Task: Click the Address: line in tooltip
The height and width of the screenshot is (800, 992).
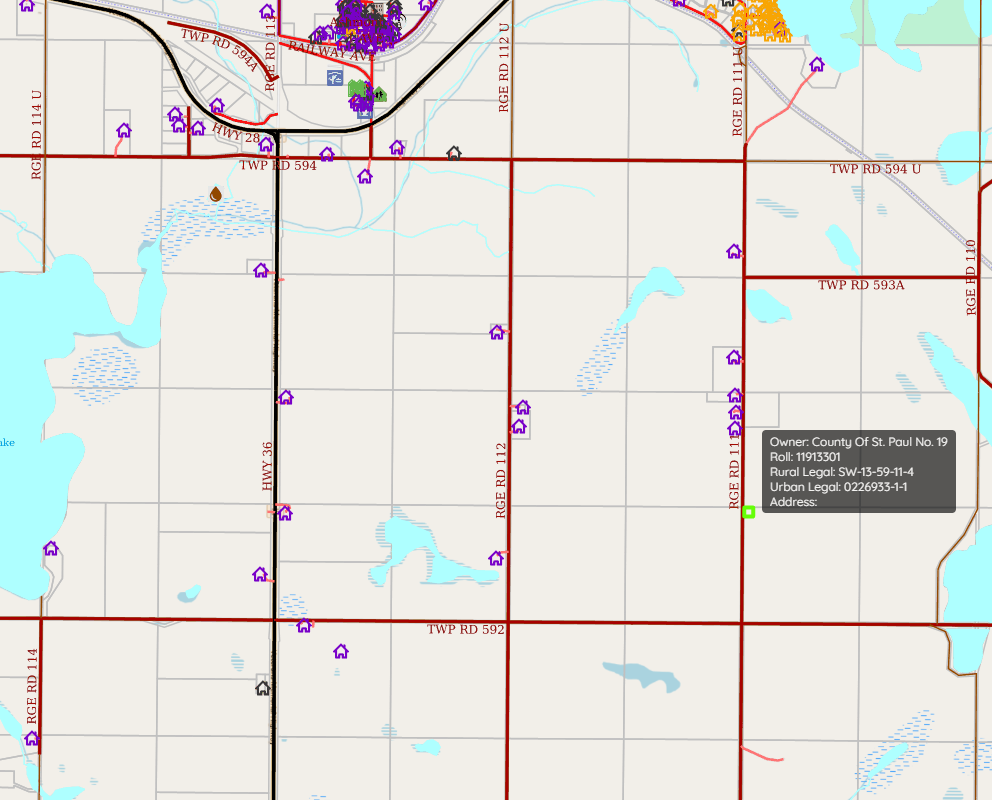Action: [x=793, y=502]
